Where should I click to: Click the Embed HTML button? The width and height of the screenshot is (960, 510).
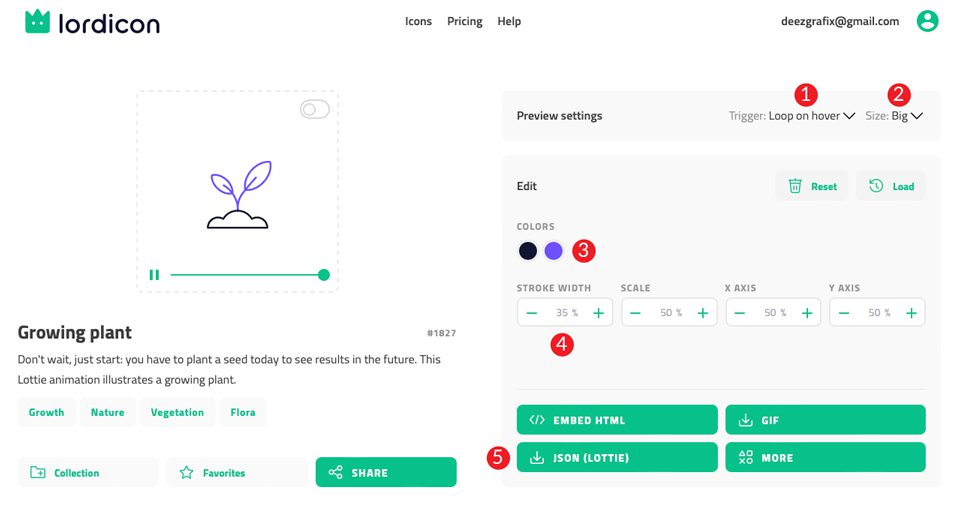[x=617, y=420]
